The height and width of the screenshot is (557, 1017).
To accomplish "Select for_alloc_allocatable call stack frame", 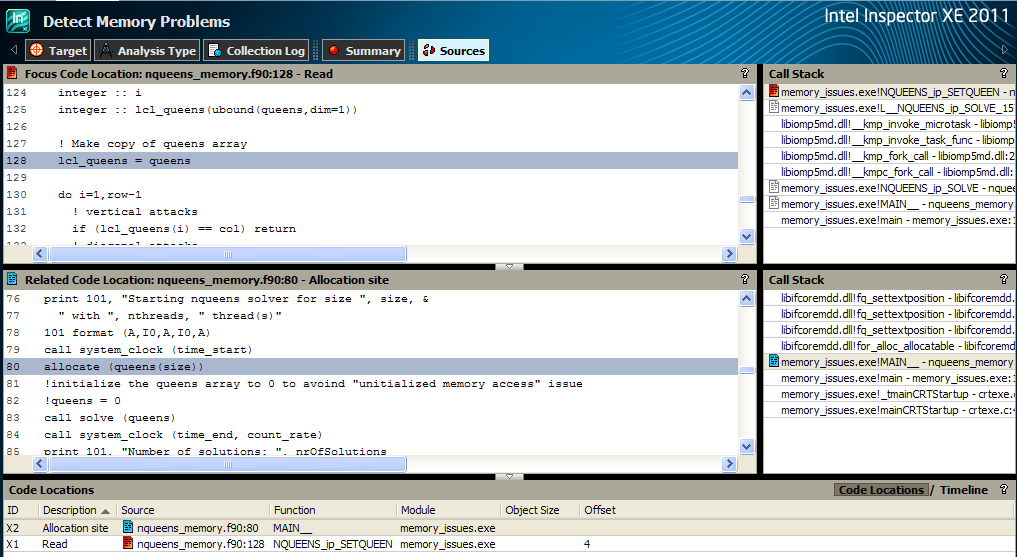I will click(x=891, y=346).
